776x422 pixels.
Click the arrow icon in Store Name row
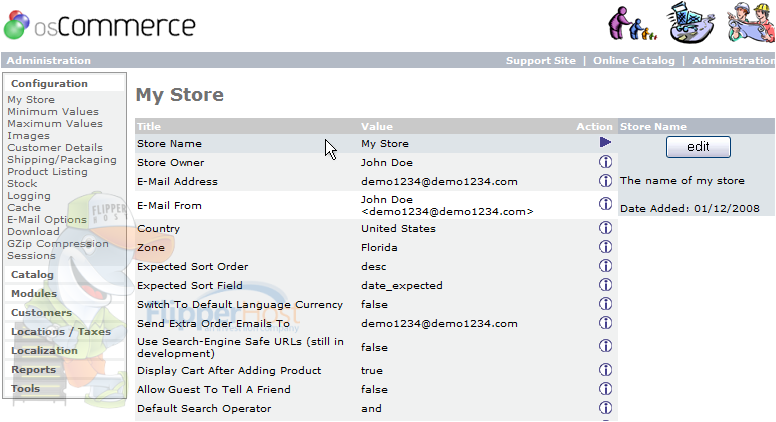tap(605, 142)
